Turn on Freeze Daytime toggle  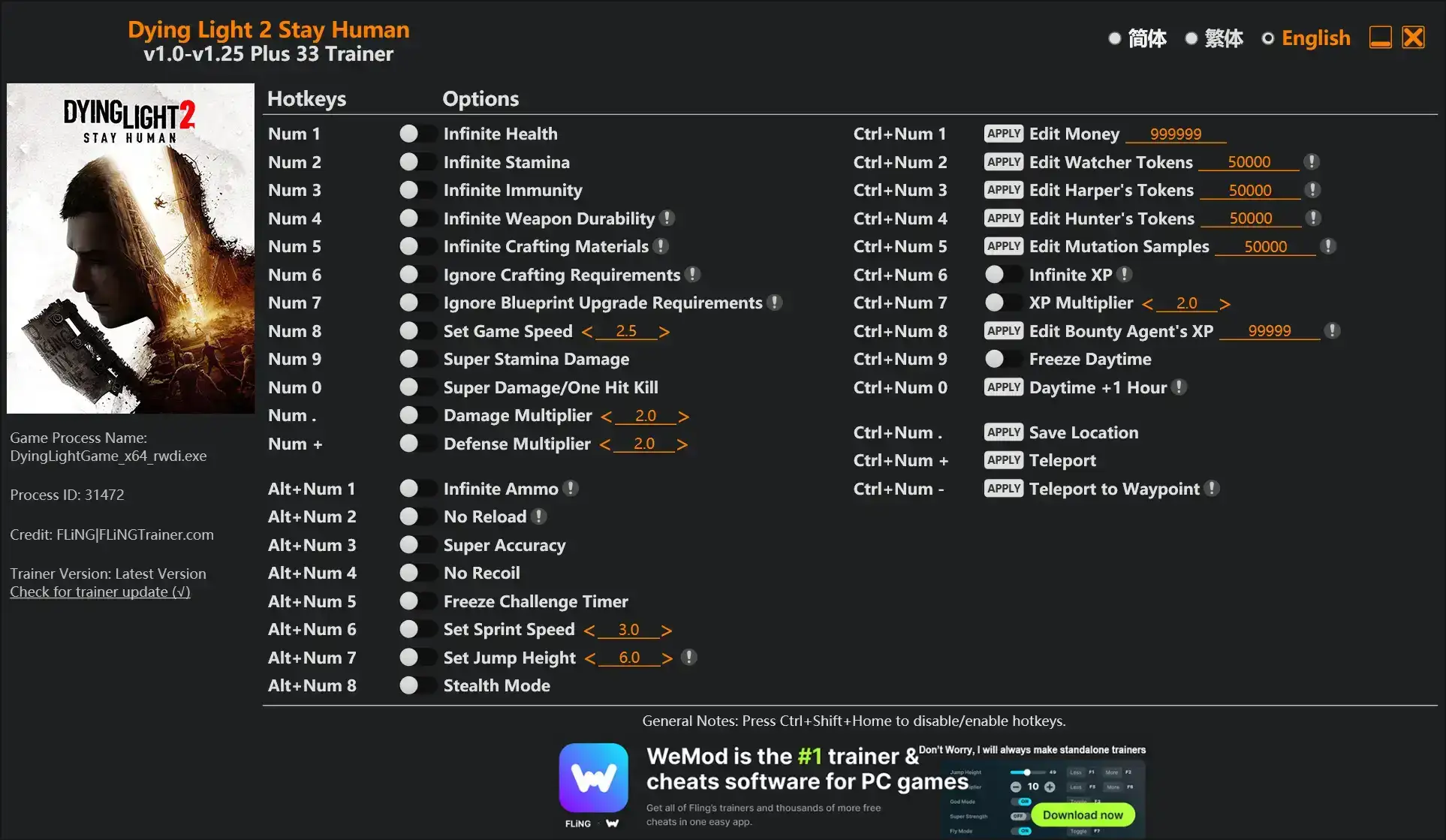coord(1003,359)
